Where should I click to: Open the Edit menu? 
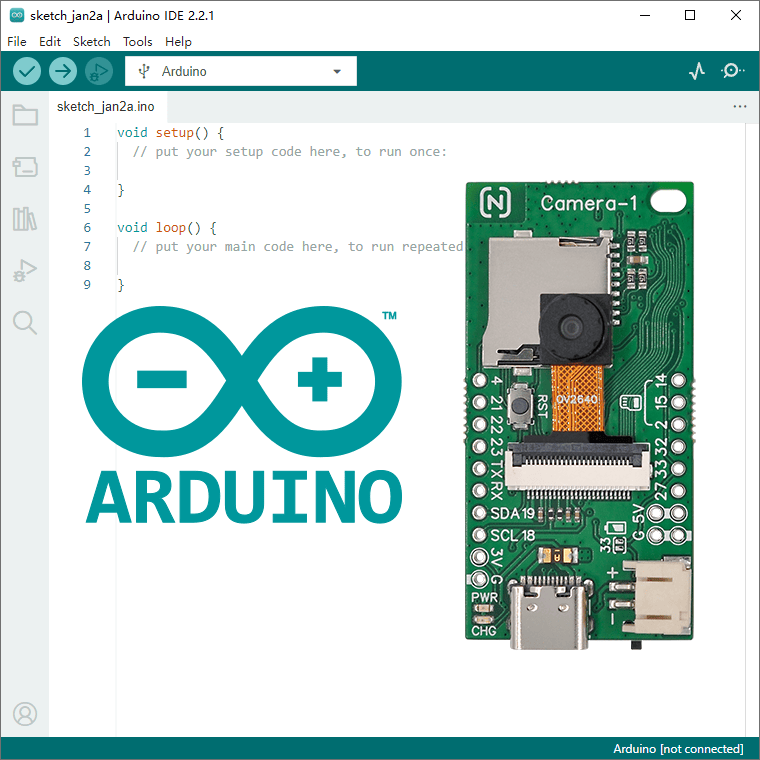[x=50, y=42]
